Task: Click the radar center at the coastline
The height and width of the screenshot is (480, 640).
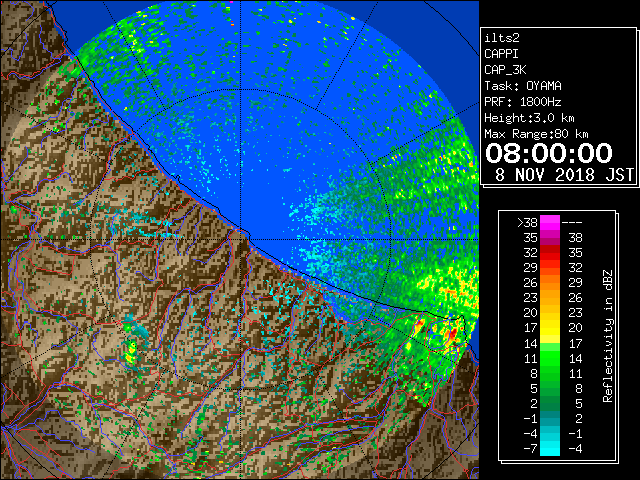Action: click(x=241, y=239)
